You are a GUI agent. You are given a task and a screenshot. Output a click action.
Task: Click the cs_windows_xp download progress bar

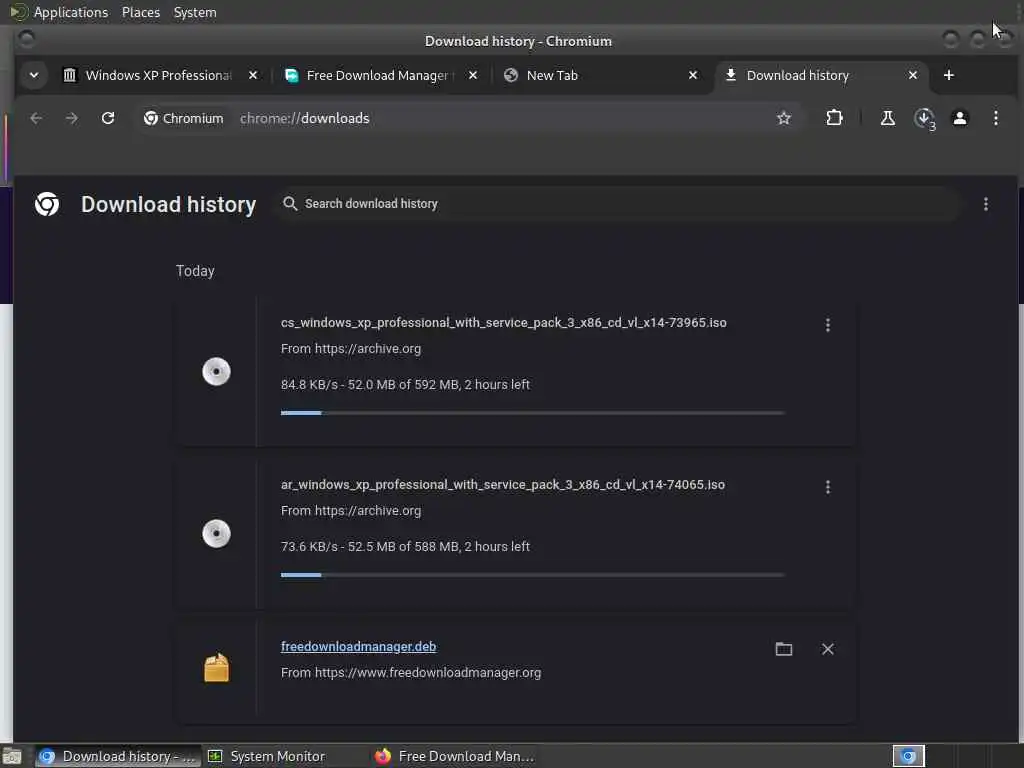click(532, 413)
